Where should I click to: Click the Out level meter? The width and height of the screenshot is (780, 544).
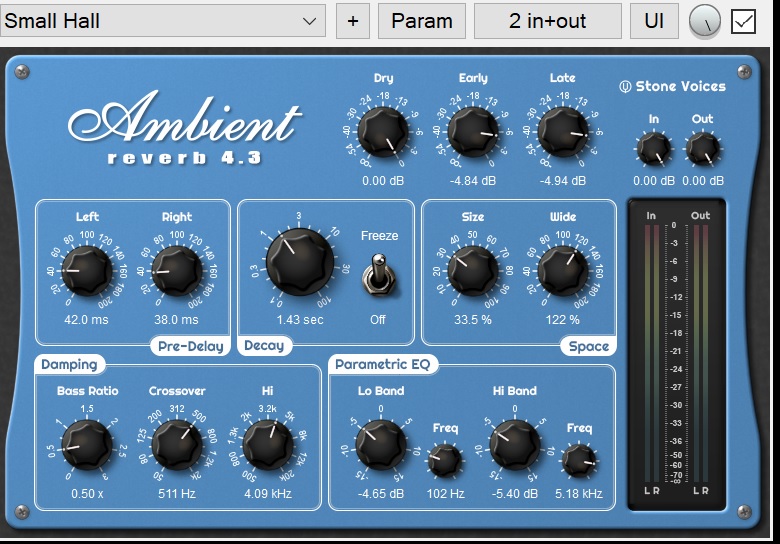click(700, 354)
